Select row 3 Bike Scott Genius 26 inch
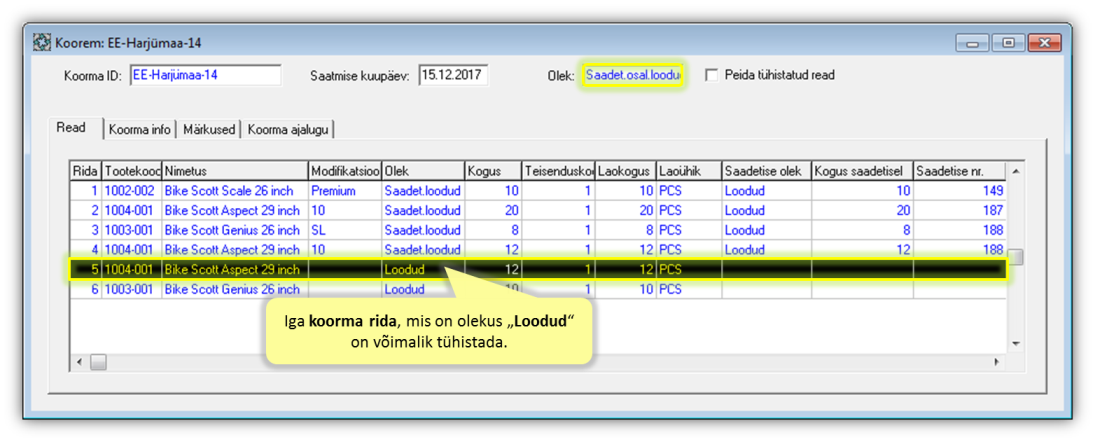1095x442 pixels. [231, 230]
